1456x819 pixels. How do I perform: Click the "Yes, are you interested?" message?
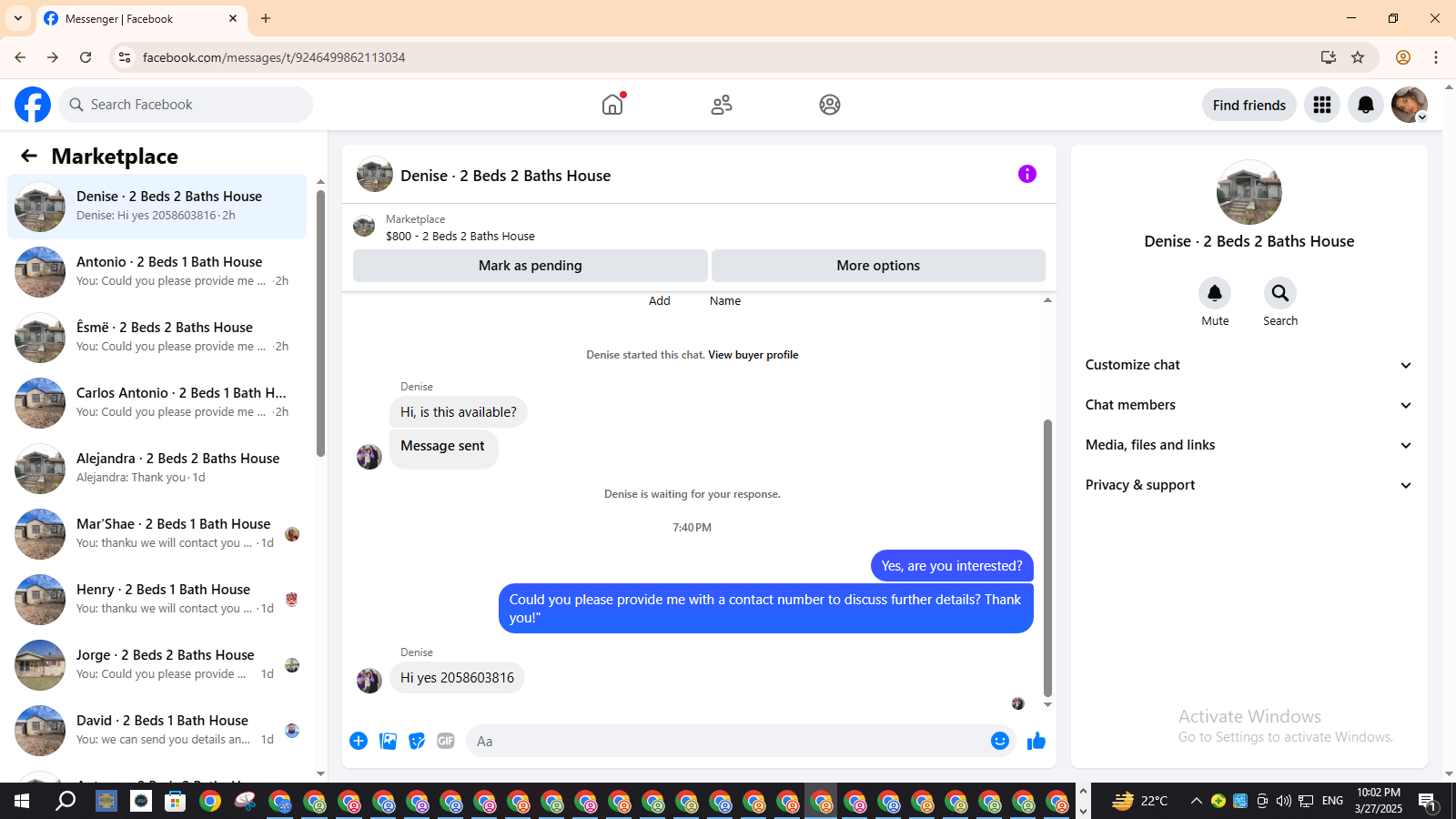[952, 566]
